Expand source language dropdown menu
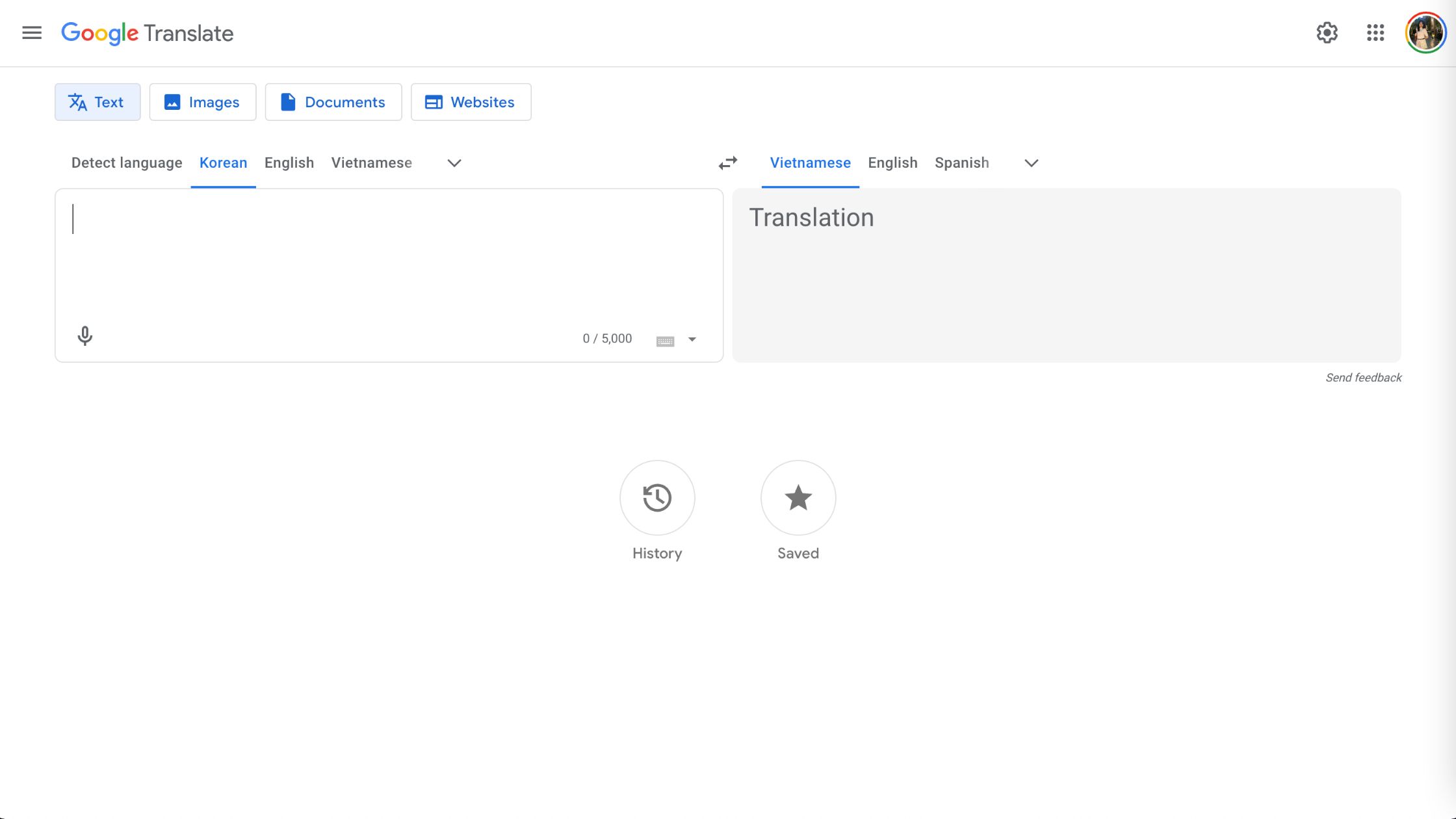Viewport: 1456px width, 819px height. pyautogui.click(x=453, y=163)
